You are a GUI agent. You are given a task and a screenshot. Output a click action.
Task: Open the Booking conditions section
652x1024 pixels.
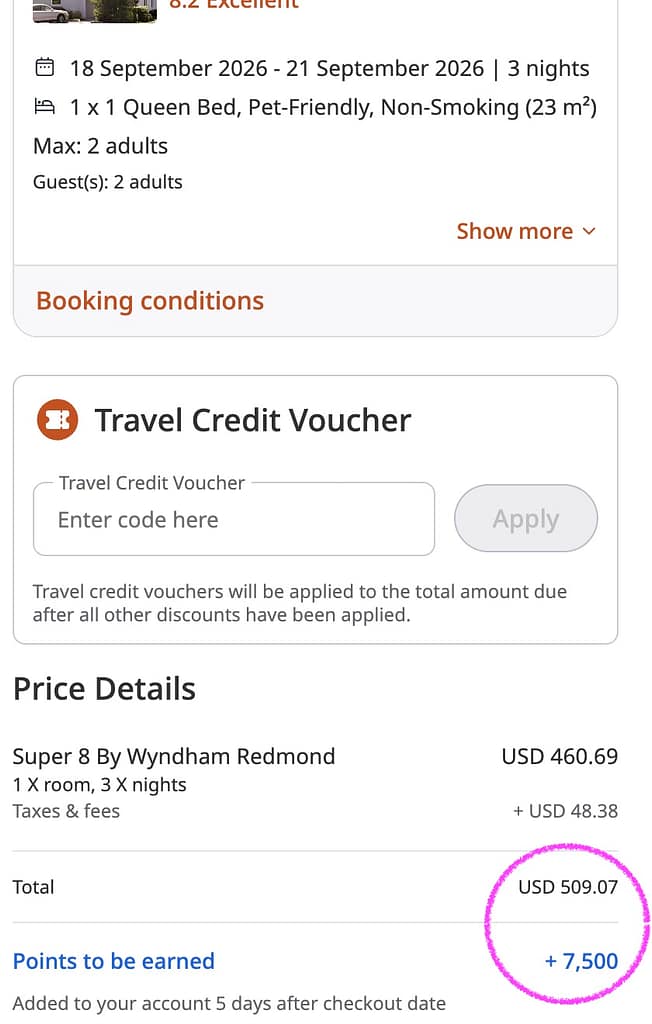(x=149, y=300)
